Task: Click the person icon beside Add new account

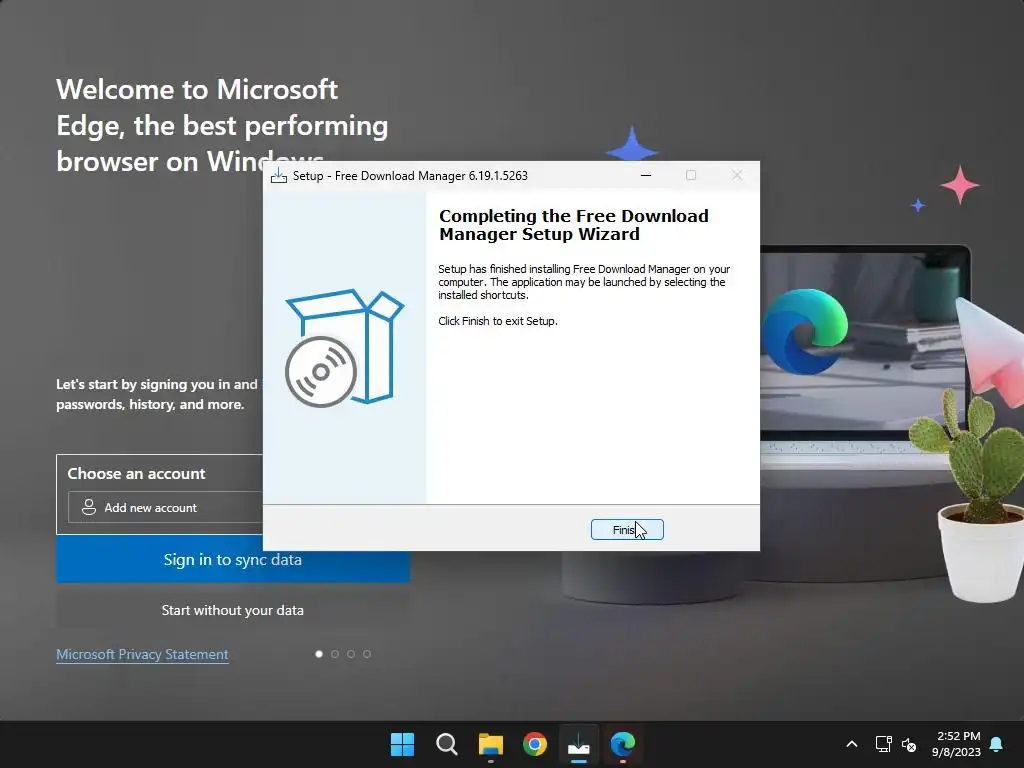Action: tap(89, 507)
